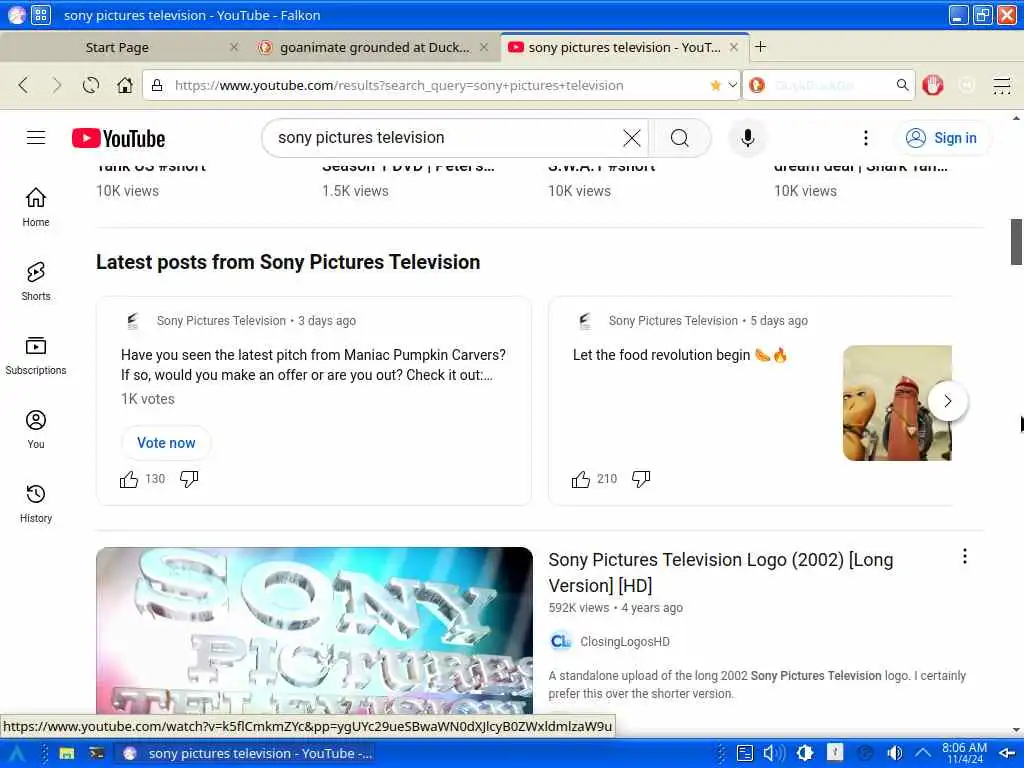The image size is (1024, 768).
Task: Expand the address bar history dropdown arrow
Action: [x=733, y=85]
